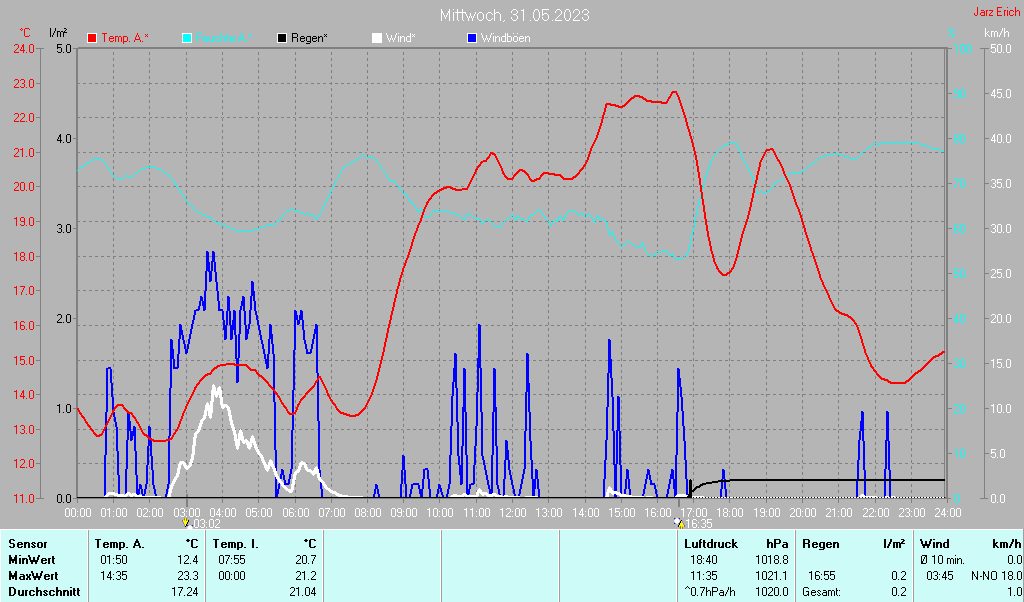Select the Luftdruck column header
The height and width of the screenshot is (602, 1024).
pyautogui.click(x=712, y=544)
